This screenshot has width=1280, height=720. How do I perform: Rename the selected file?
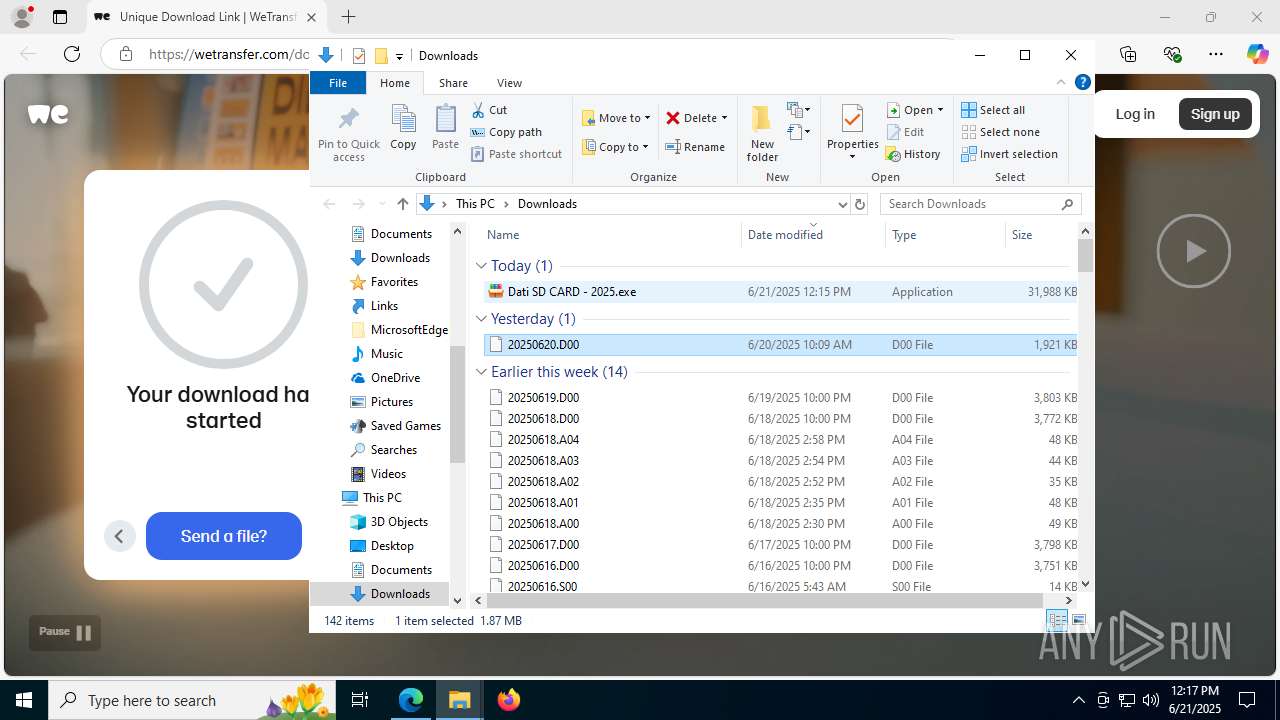(x=695, y=147)
